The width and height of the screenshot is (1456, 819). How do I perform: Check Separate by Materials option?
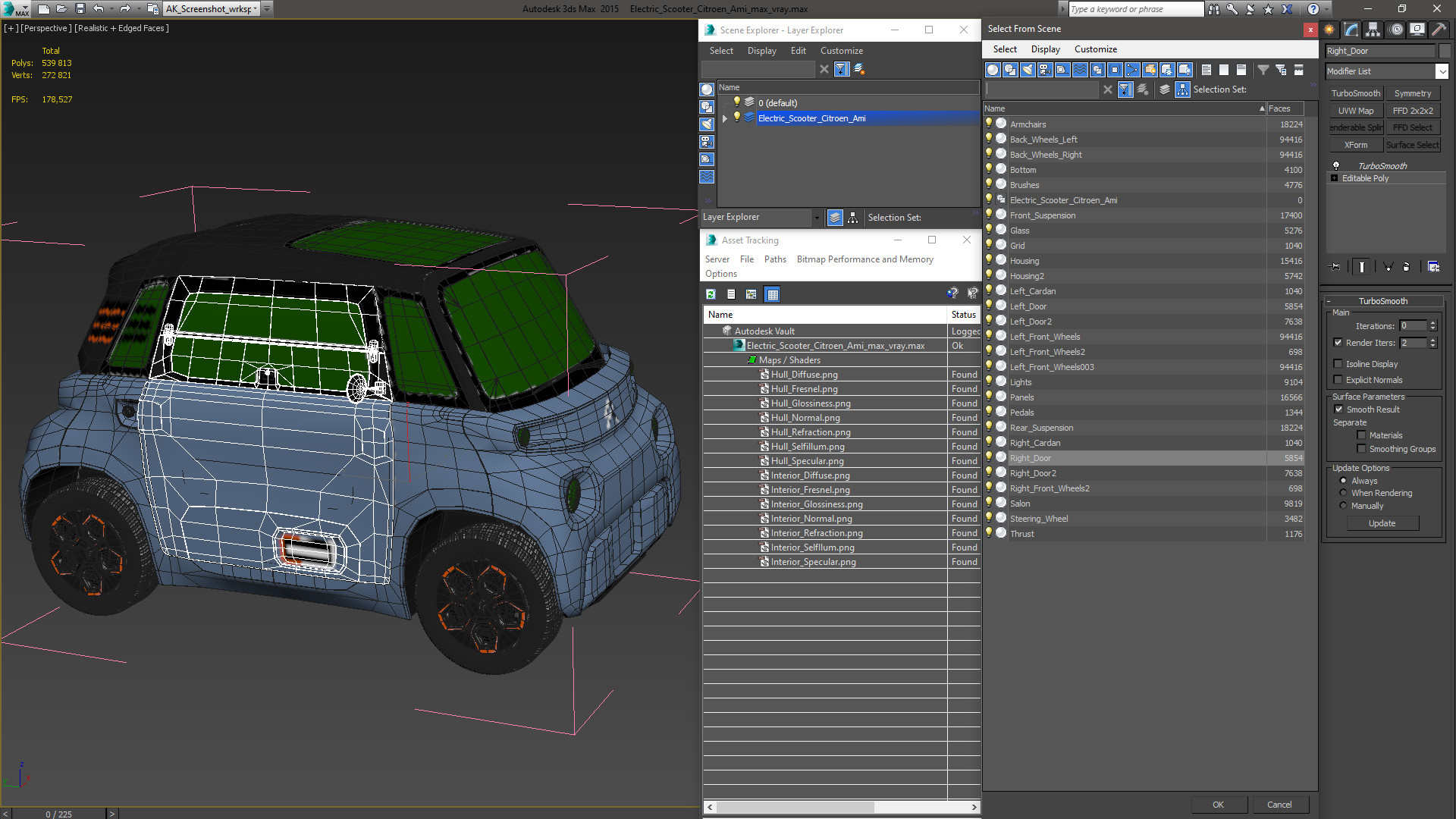pyautogui.click(x=1361, y=435)
